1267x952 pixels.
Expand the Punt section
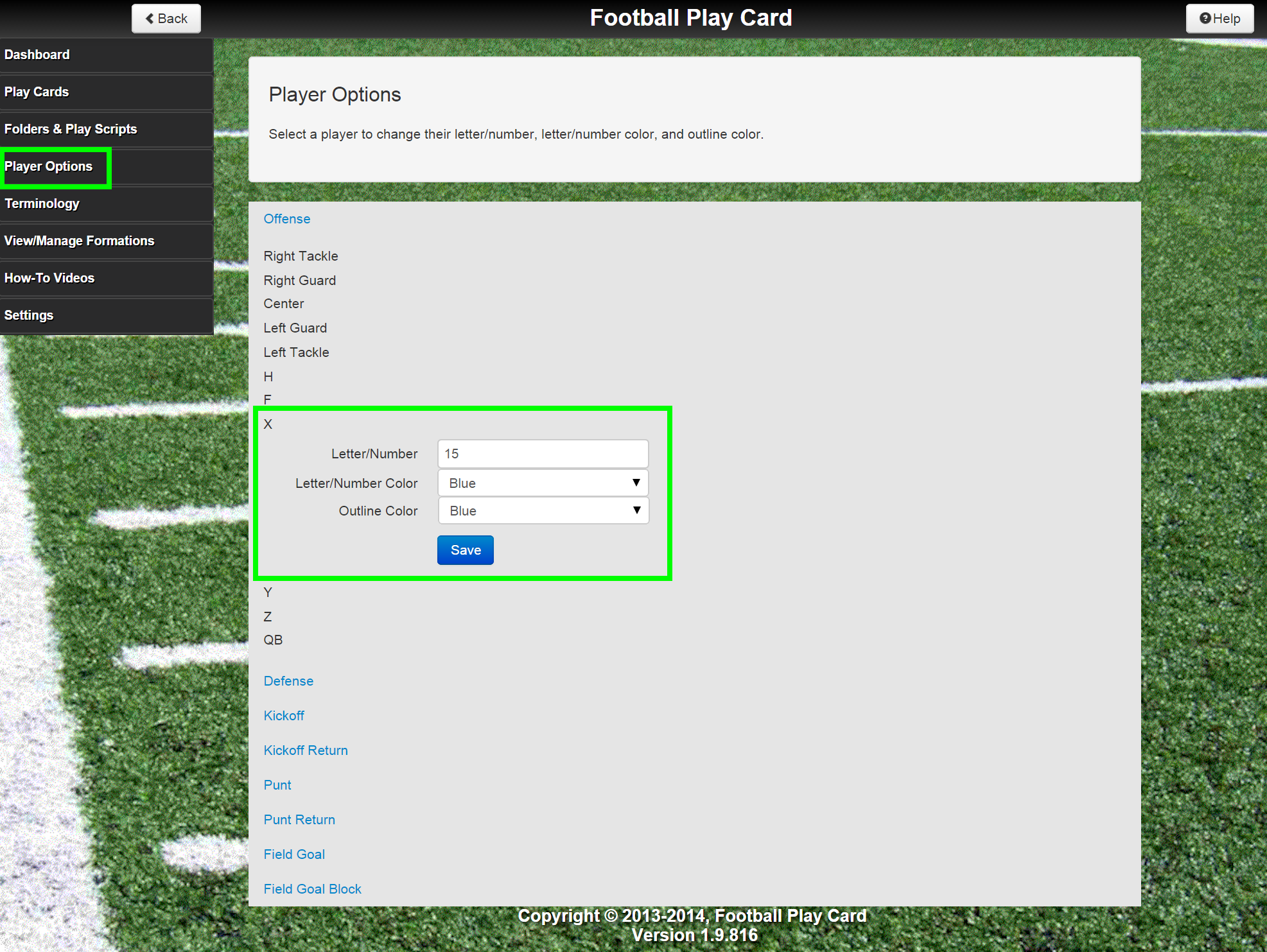(x=277, y=785)
